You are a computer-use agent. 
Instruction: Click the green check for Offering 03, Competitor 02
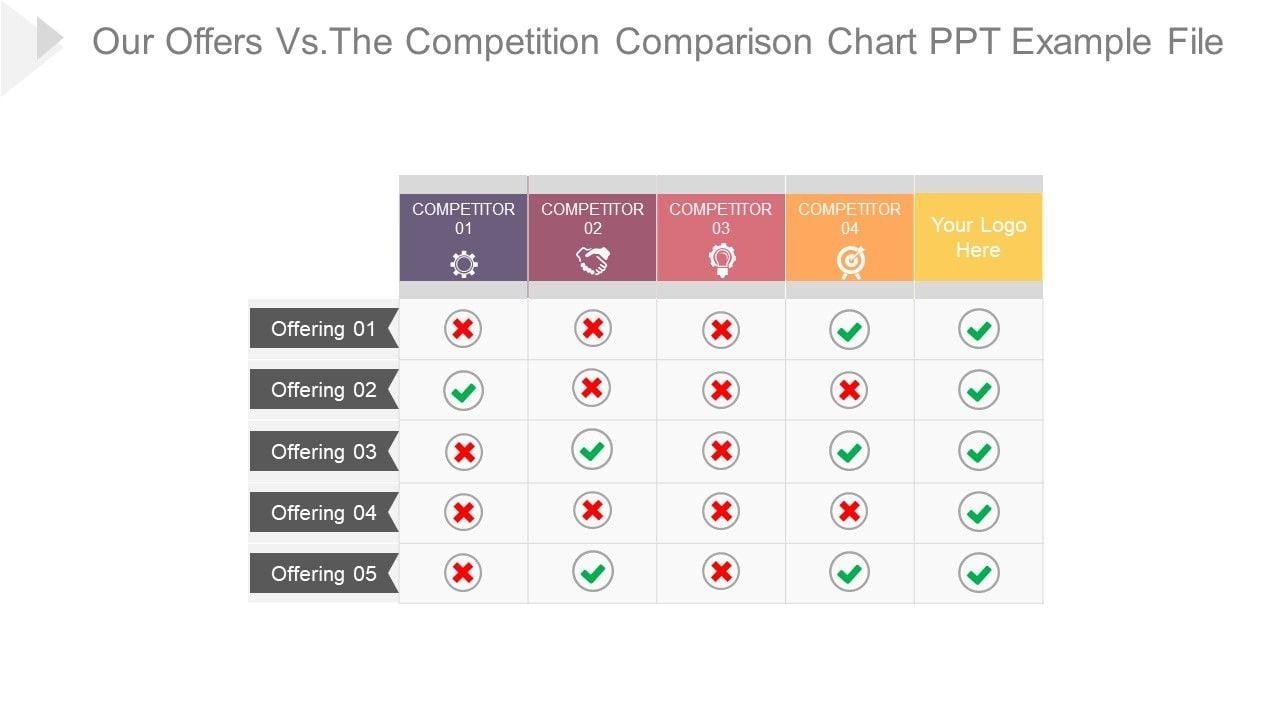[592, 450]
